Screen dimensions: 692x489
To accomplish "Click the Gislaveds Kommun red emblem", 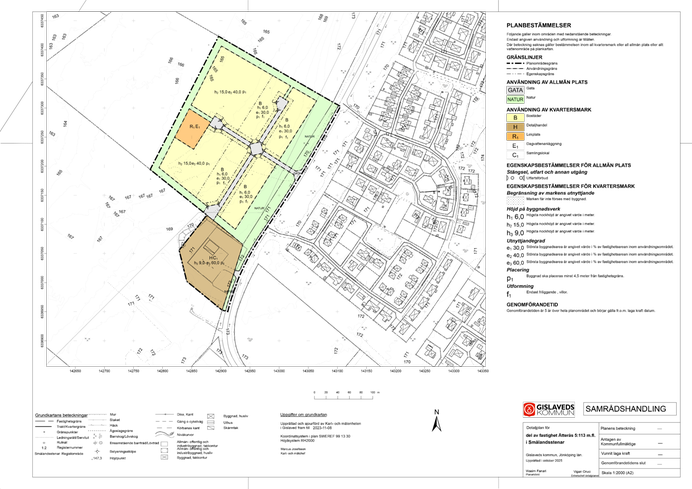I will pos(529,409).
